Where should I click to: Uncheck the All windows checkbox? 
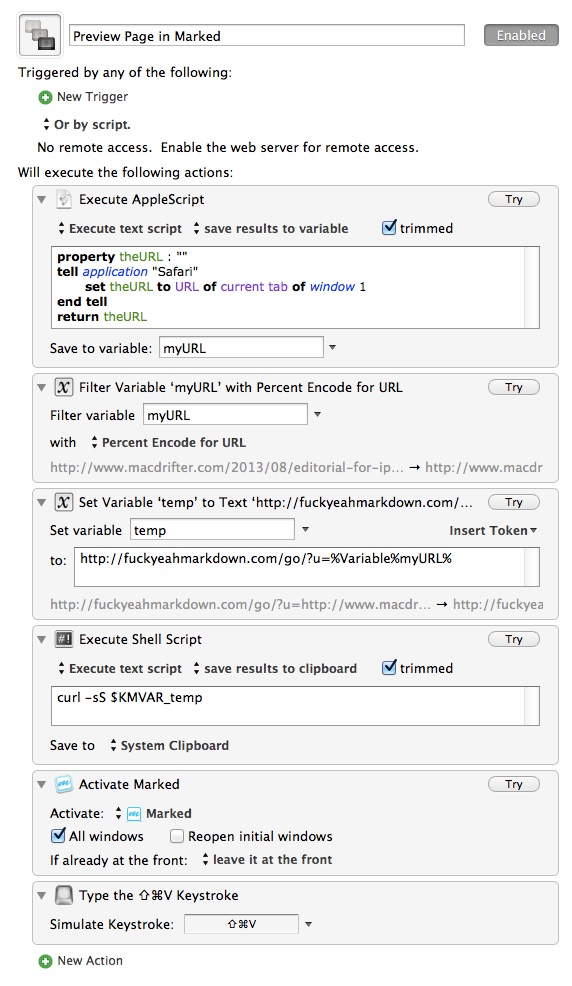tap(58, 836)
